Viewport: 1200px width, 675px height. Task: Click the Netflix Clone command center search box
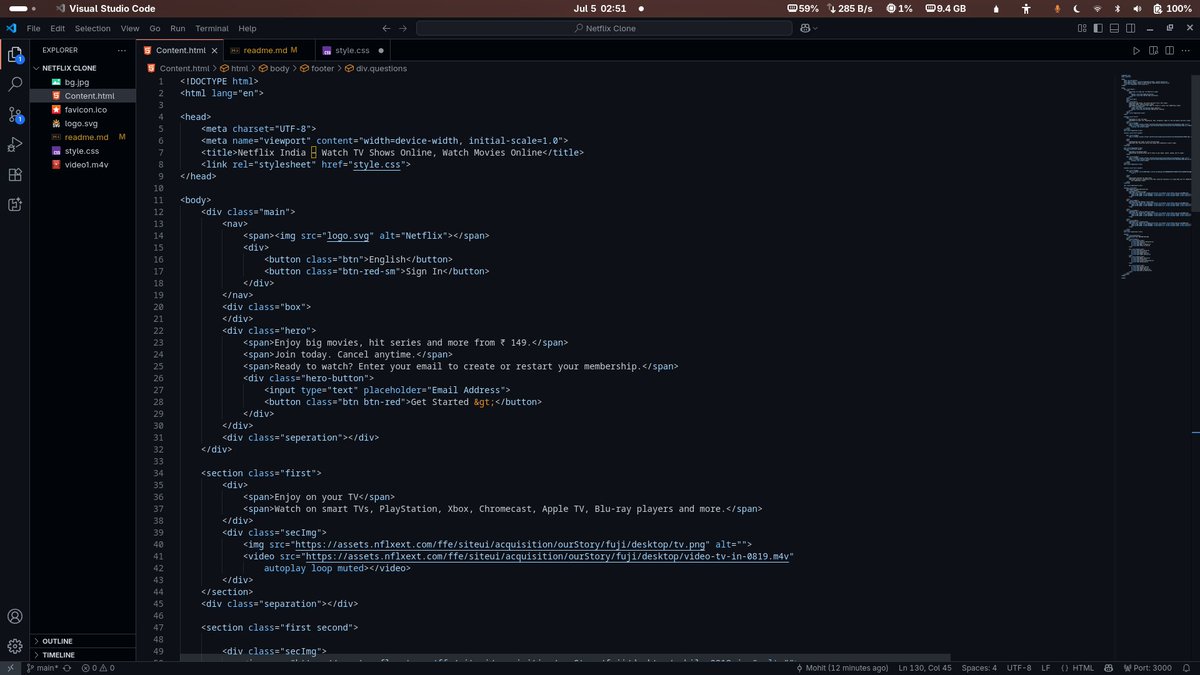603,28
